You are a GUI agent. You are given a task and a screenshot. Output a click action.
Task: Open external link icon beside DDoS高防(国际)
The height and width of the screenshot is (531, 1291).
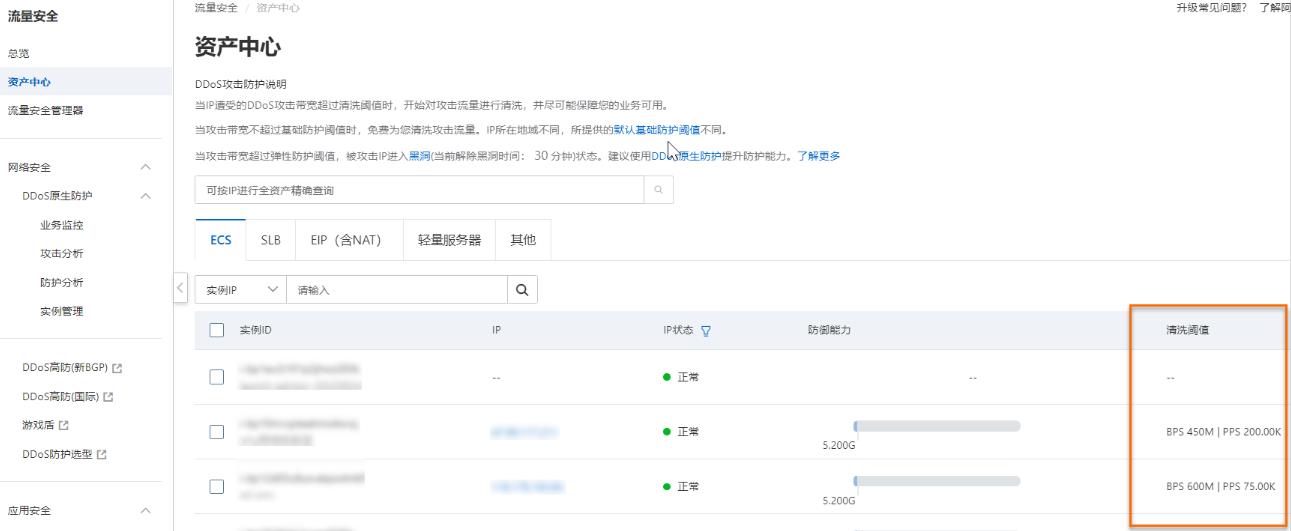click(107, 397)
